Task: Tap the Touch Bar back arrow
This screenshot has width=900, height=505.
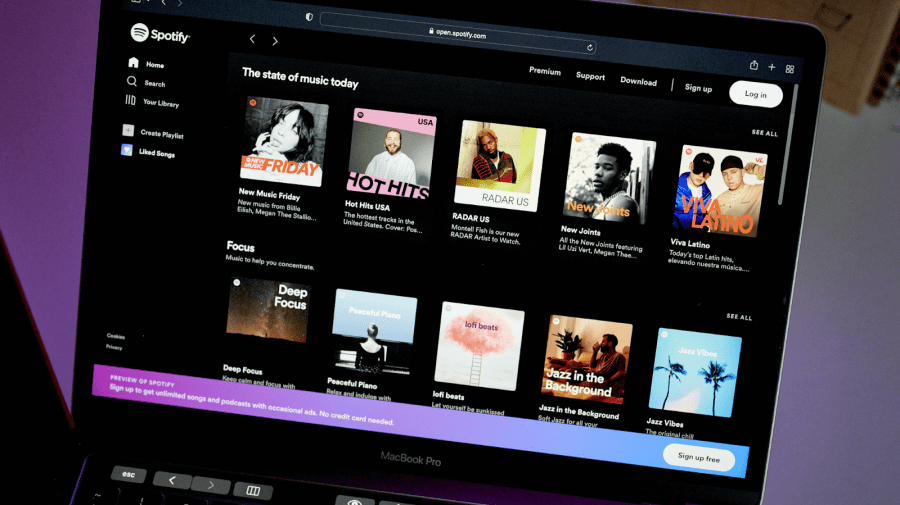Action: 172,480
